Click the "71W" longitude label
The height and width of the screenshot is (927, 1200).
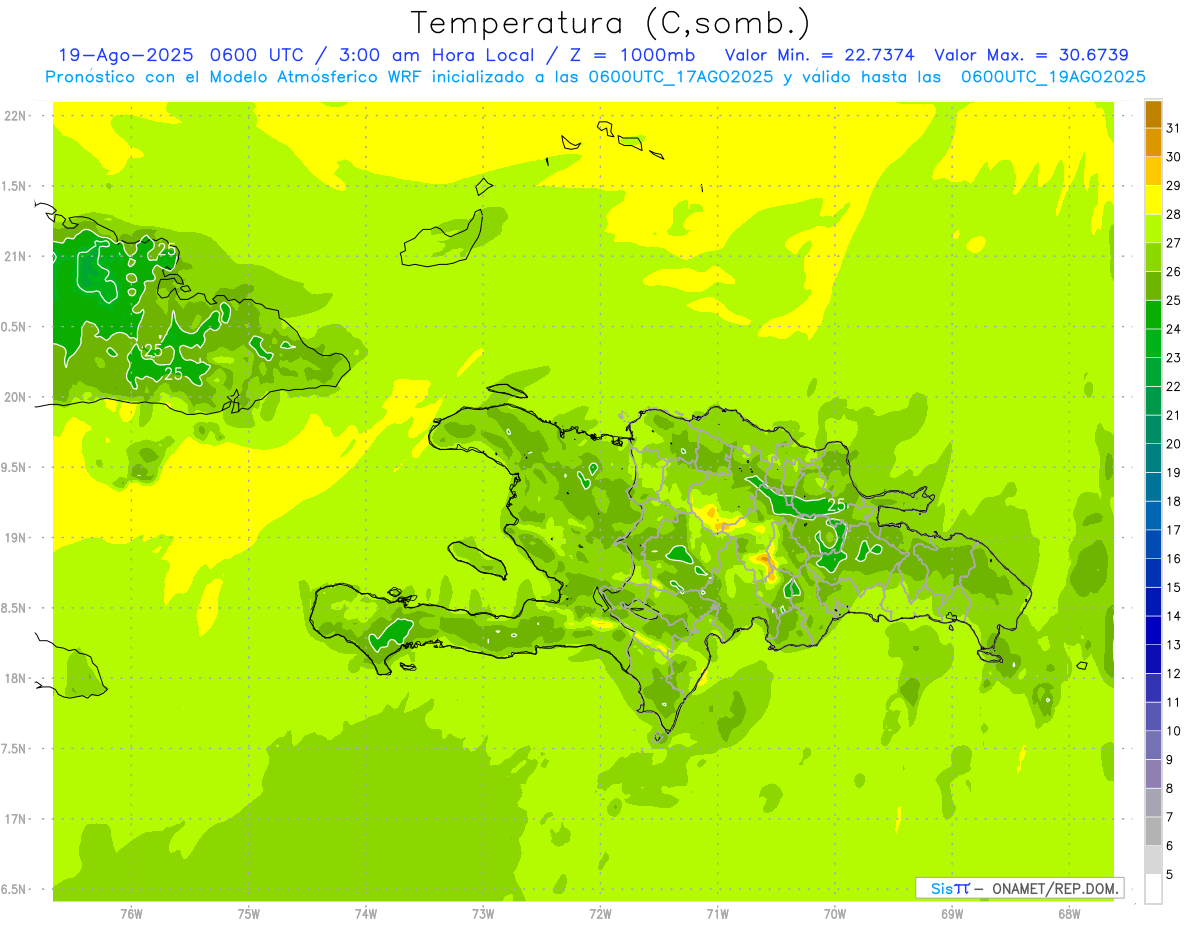[717, 913]
